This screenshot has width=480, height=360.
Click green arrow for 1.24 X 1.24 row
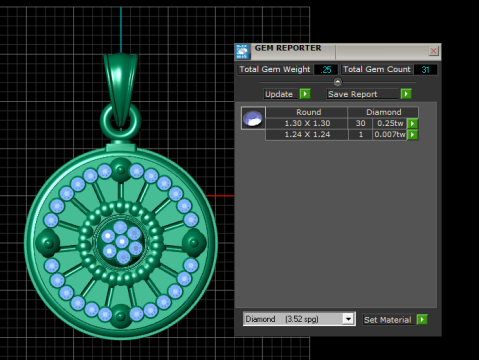413,134
